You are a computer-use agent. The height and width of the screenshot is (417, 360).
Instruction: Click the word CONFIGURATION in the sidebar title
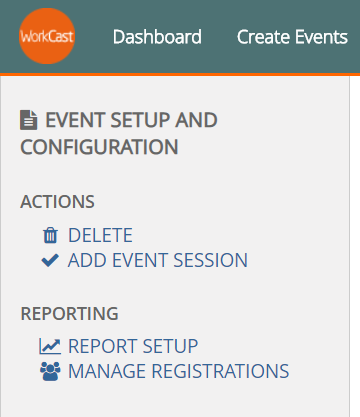(x=99, y=147)
